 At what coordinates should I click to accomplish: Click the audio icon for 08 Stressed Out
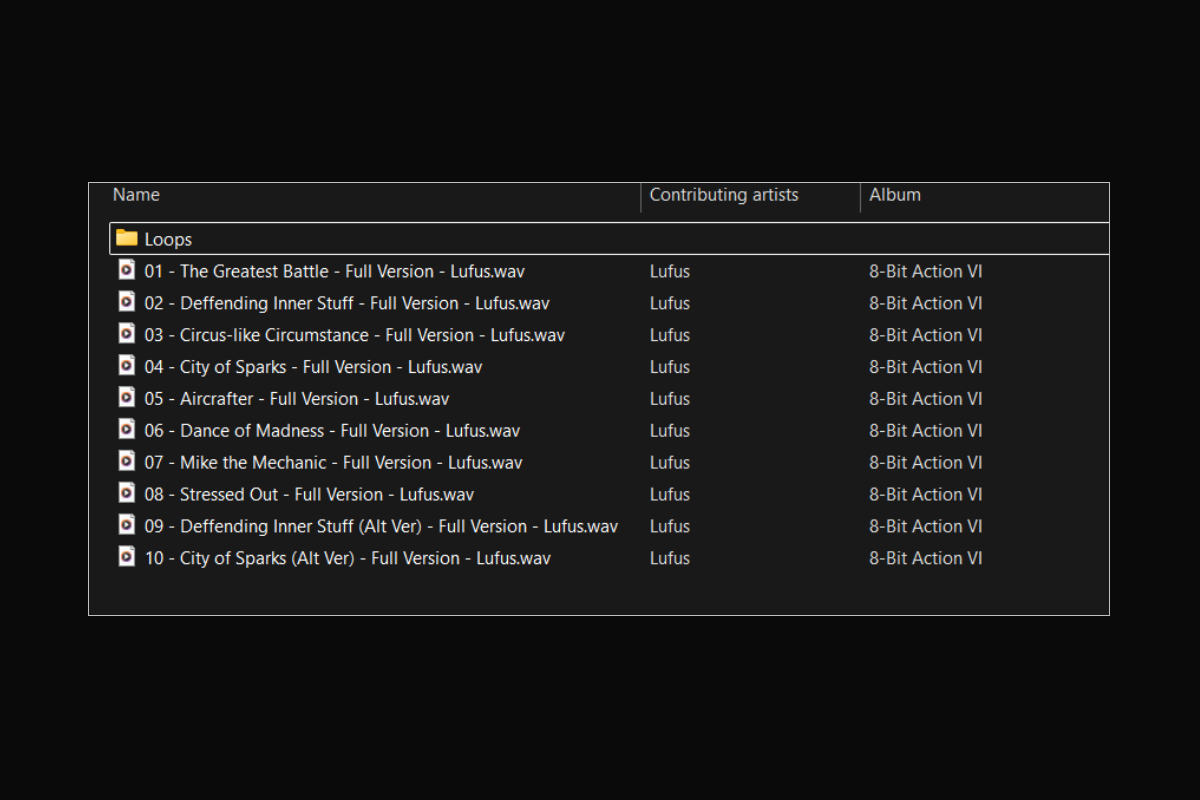pyautogui.click(x=126, y=494)
